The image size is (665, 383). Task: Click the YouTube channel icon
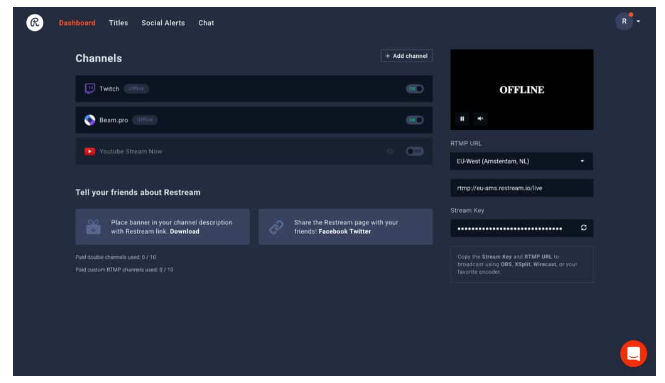(89, 151)
